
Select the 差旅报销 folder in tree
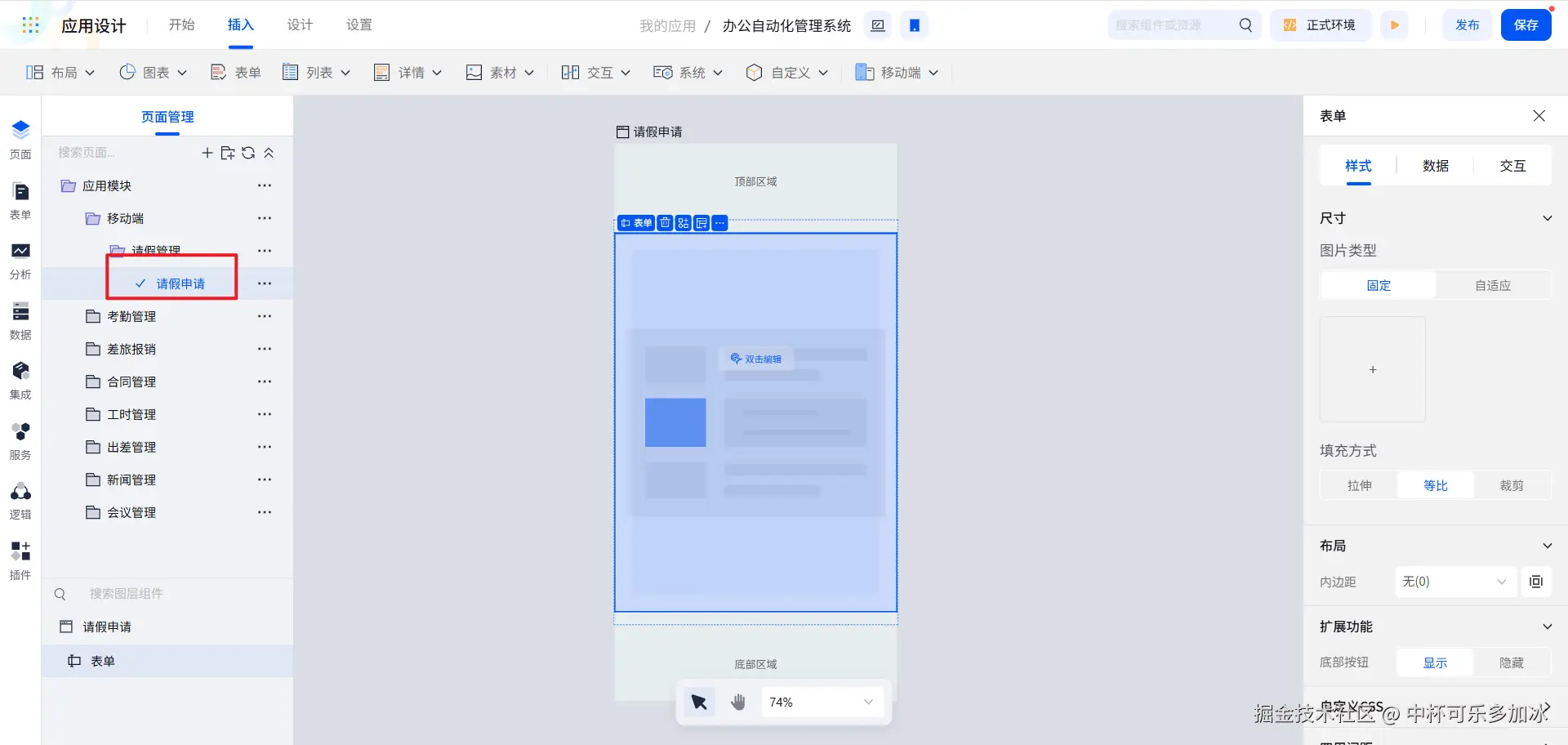point(131,349)
